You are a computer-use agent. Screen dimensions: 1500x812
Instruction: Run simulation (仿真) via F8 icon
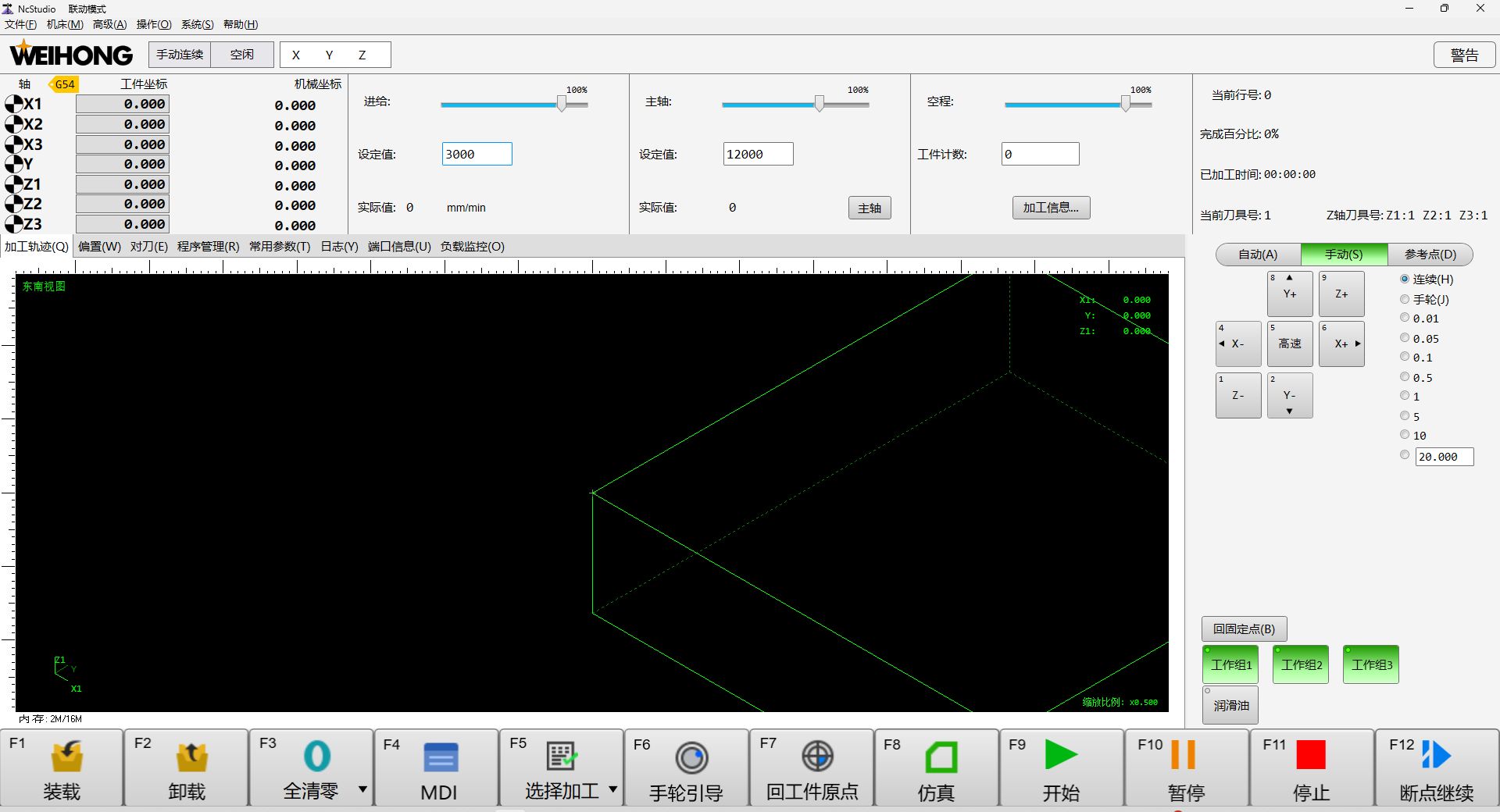pos(941,757)
